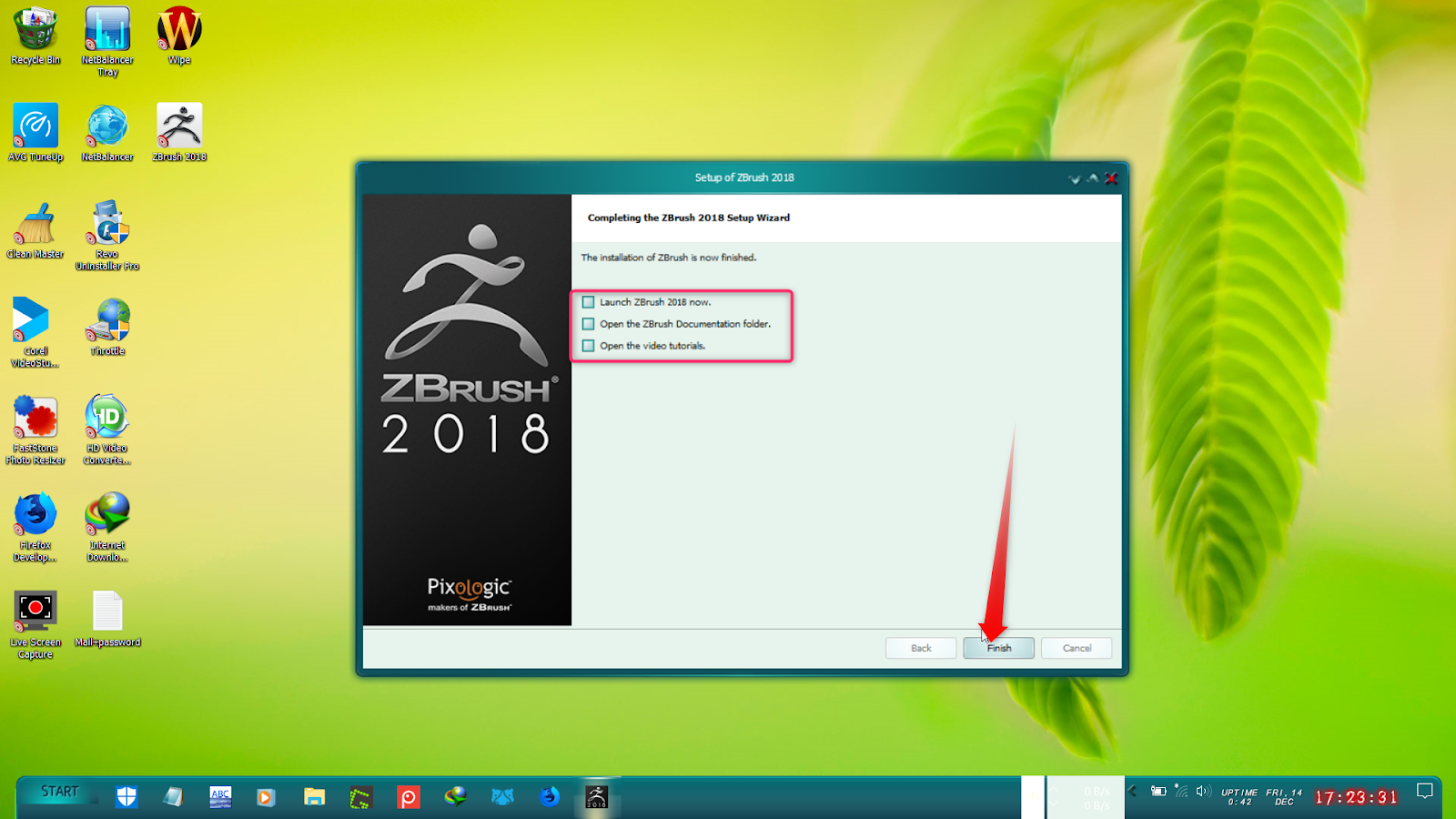Select the Mail+password file icon
The image size is (1456, 819).
107,619
